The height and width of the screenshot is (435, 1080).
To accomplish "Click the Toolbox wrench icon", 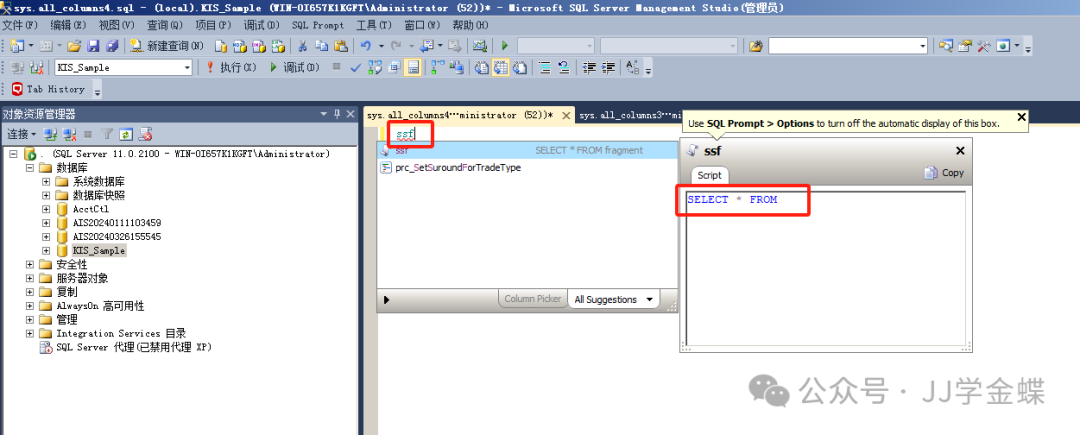I will click(984, 46).
